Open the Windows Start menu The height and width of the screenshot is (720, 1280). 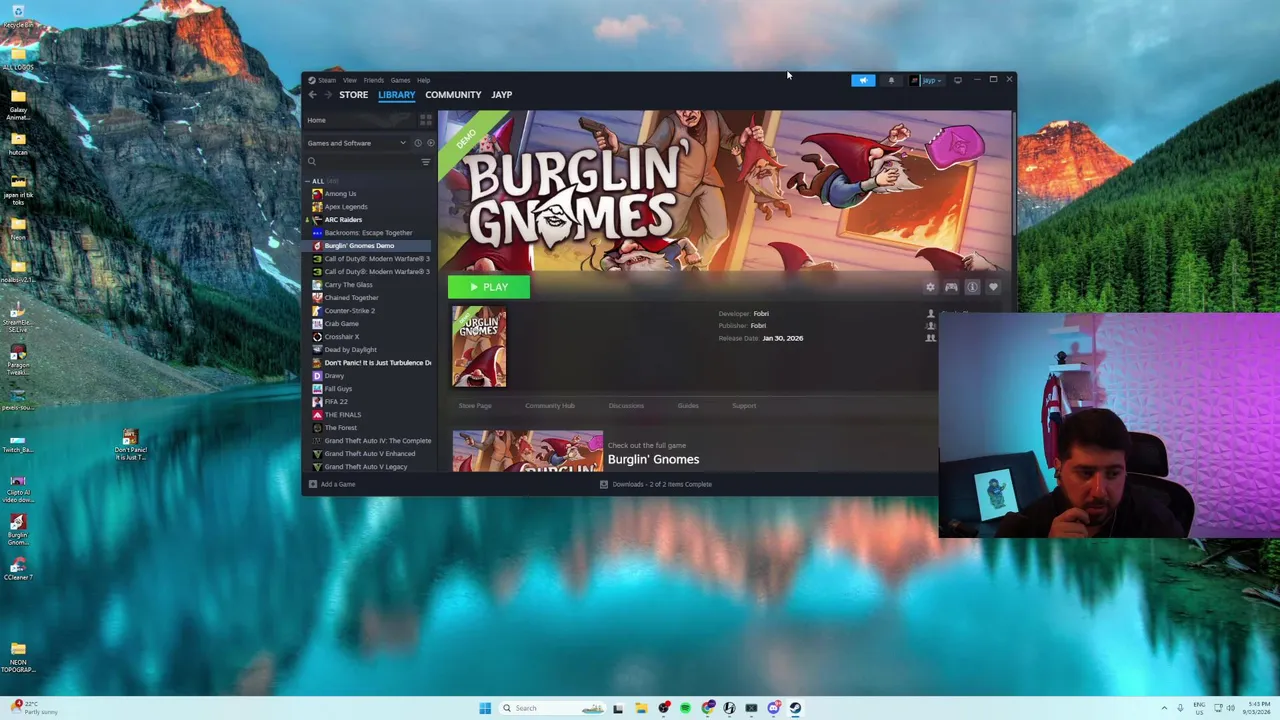[485, 708]
